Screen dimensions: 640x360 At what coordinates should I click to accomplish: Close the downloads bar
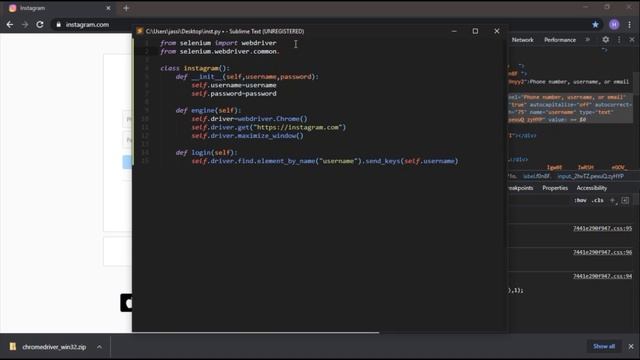tap(631, 347)
